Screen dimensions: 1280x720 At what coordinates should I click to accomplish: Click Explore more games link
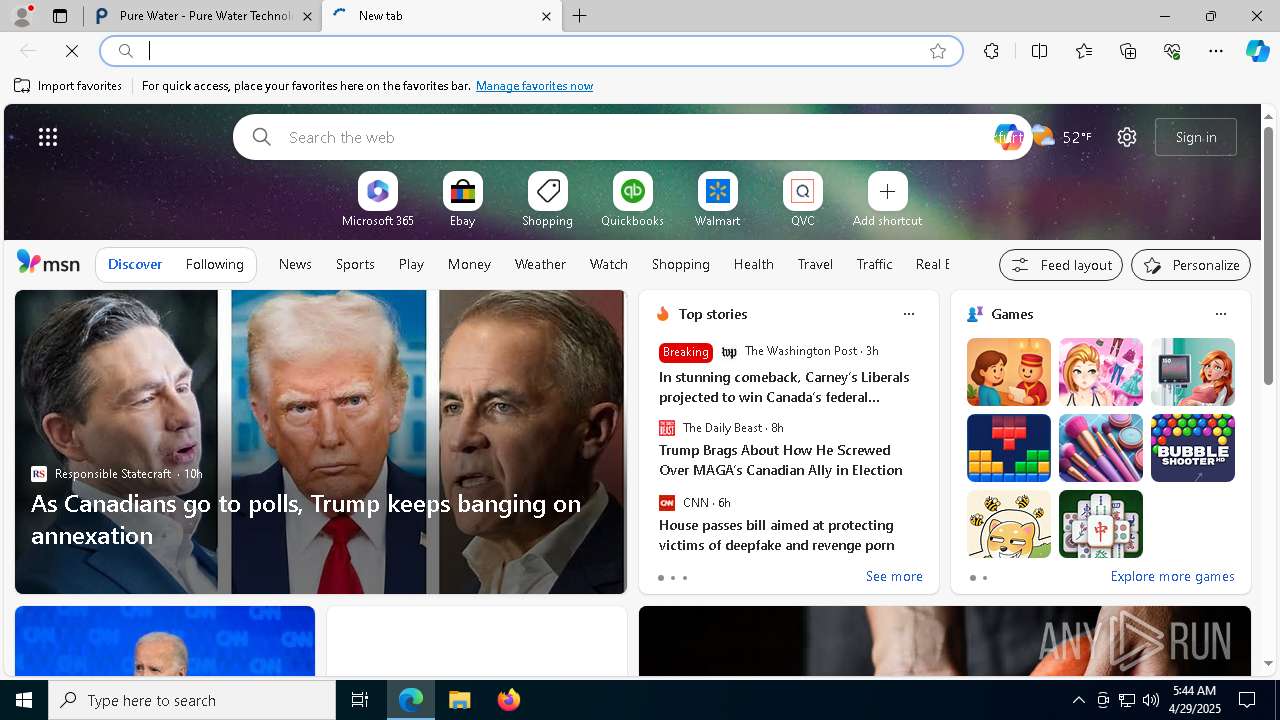[1172, 576]
